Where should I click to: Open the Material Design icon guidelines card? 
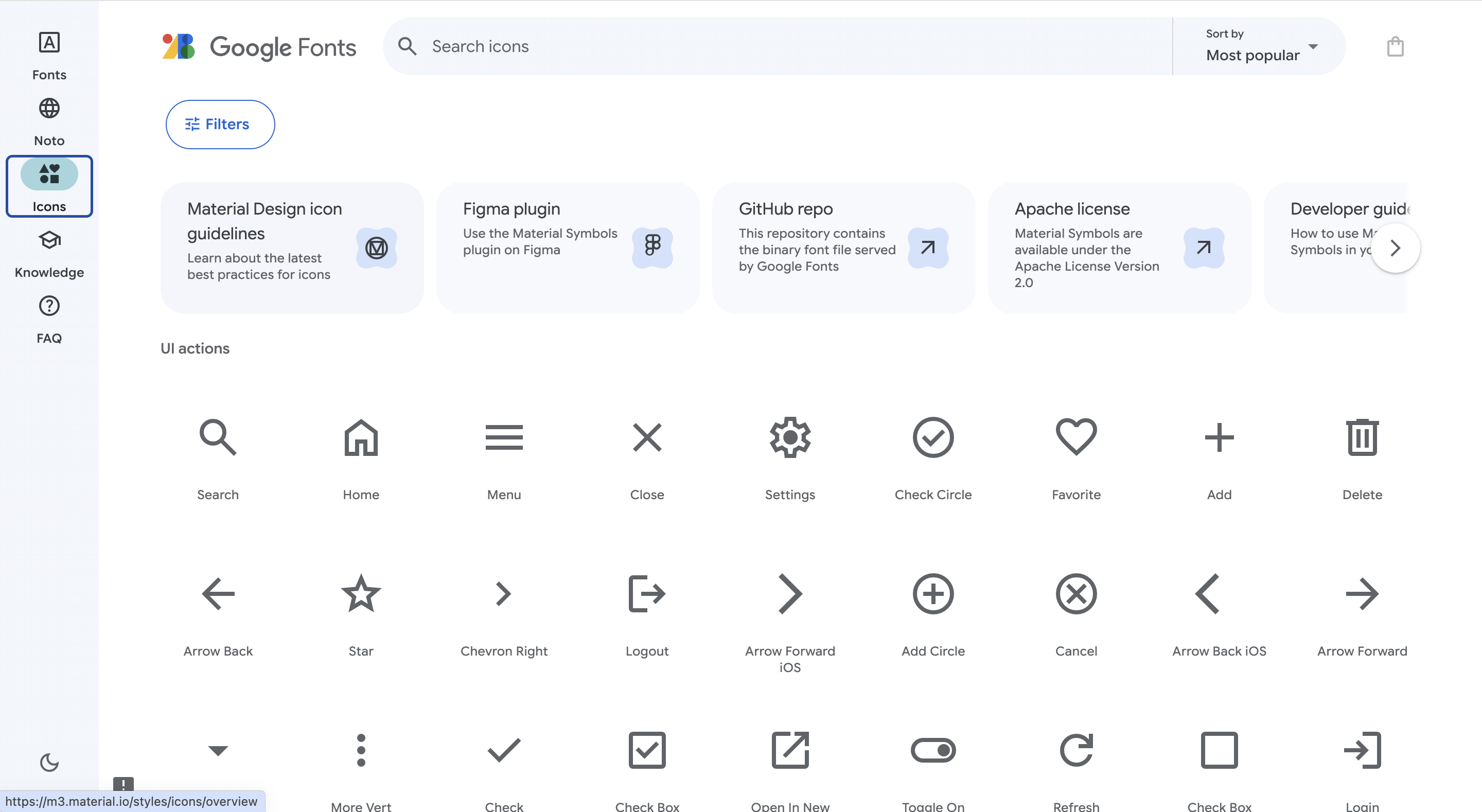(292, 248)
